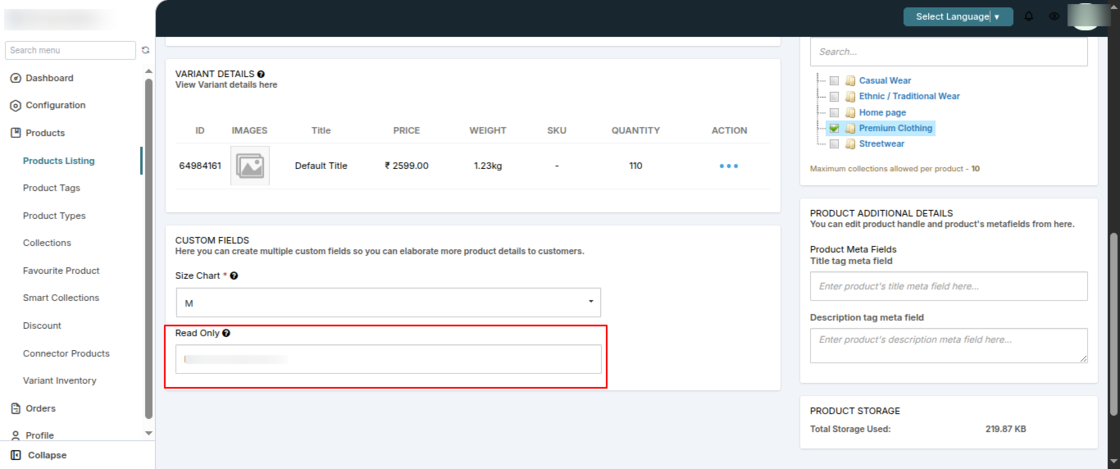Click sidebar scroll down arrow
Image resolution: width=1120 pixels, height=469 pixels.
pyautogui.click(x=149, y=433)
